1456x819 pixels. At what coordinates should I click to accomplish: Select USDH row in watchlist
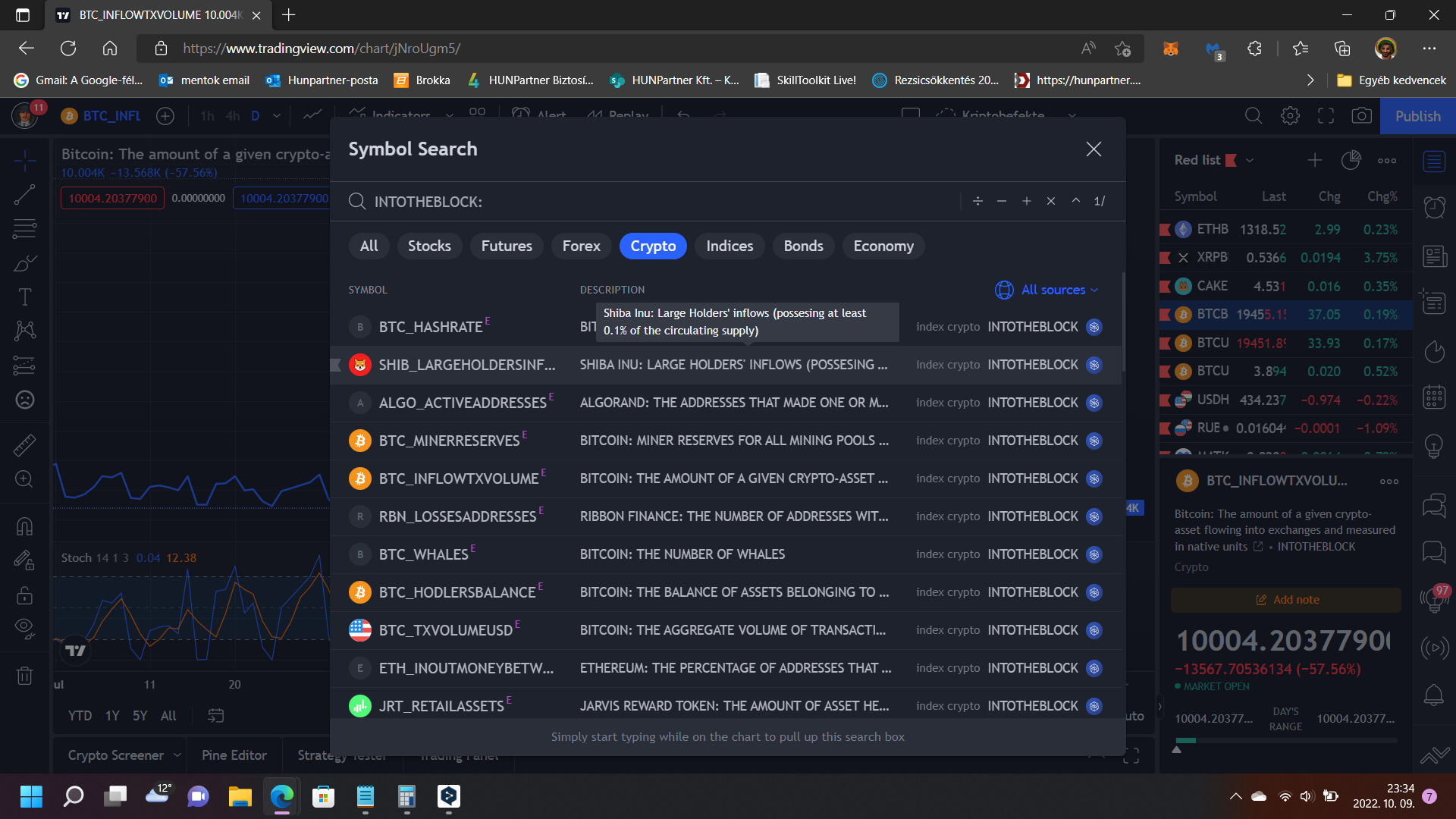tap(1285, 400)
